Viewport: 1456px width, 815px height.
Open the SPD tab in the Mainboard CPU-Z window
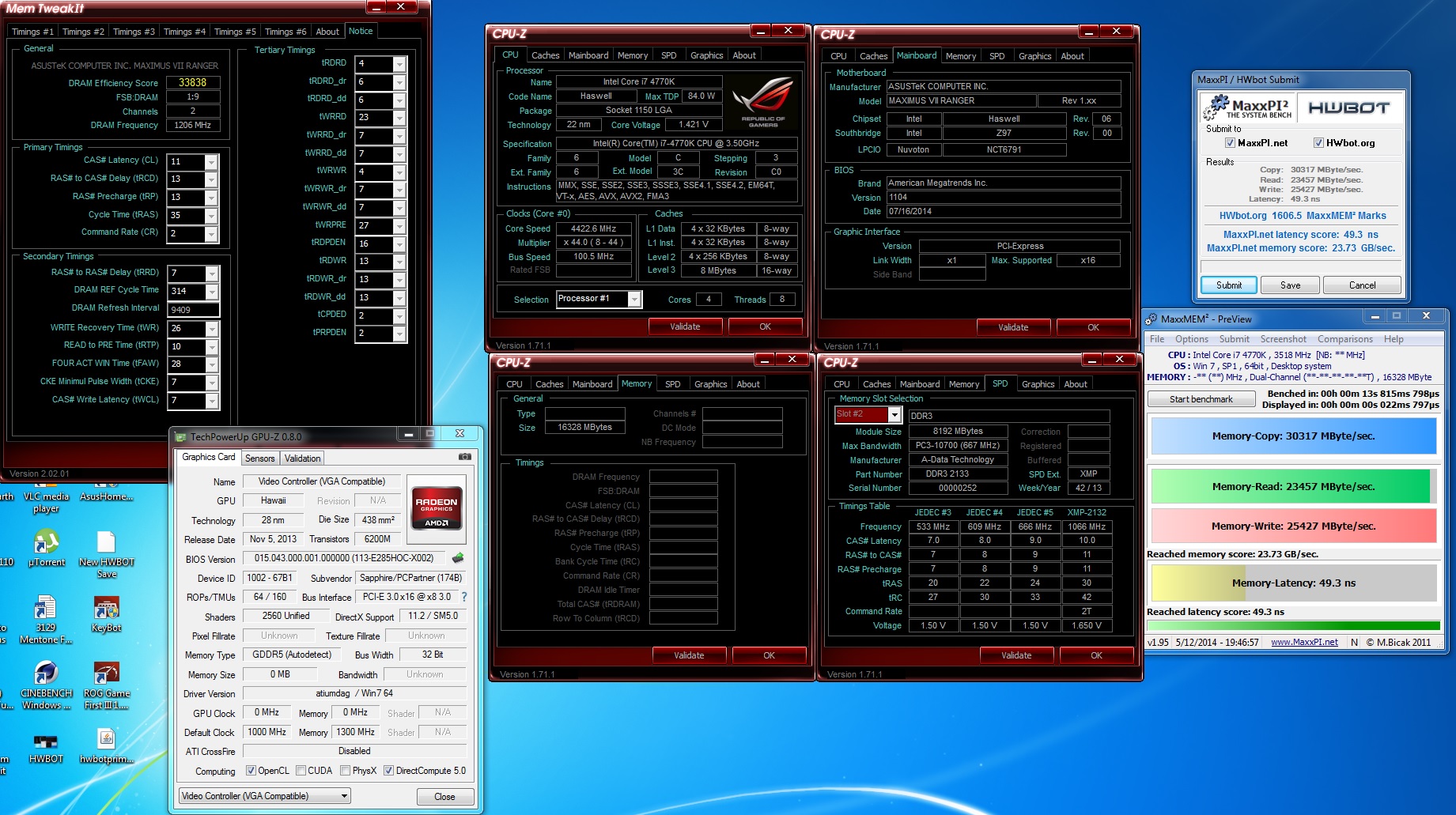click(x=997, y=56)
